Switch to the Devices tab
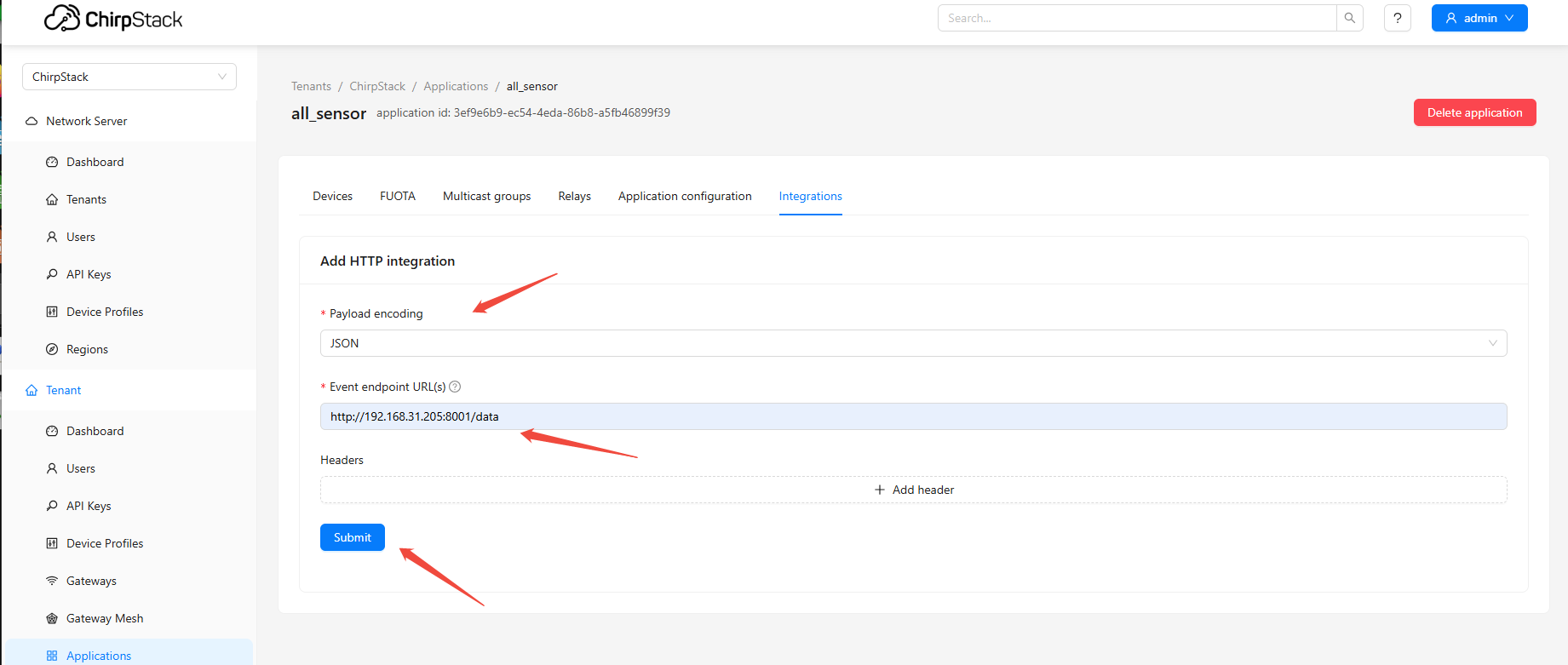 tap(332, 196)
